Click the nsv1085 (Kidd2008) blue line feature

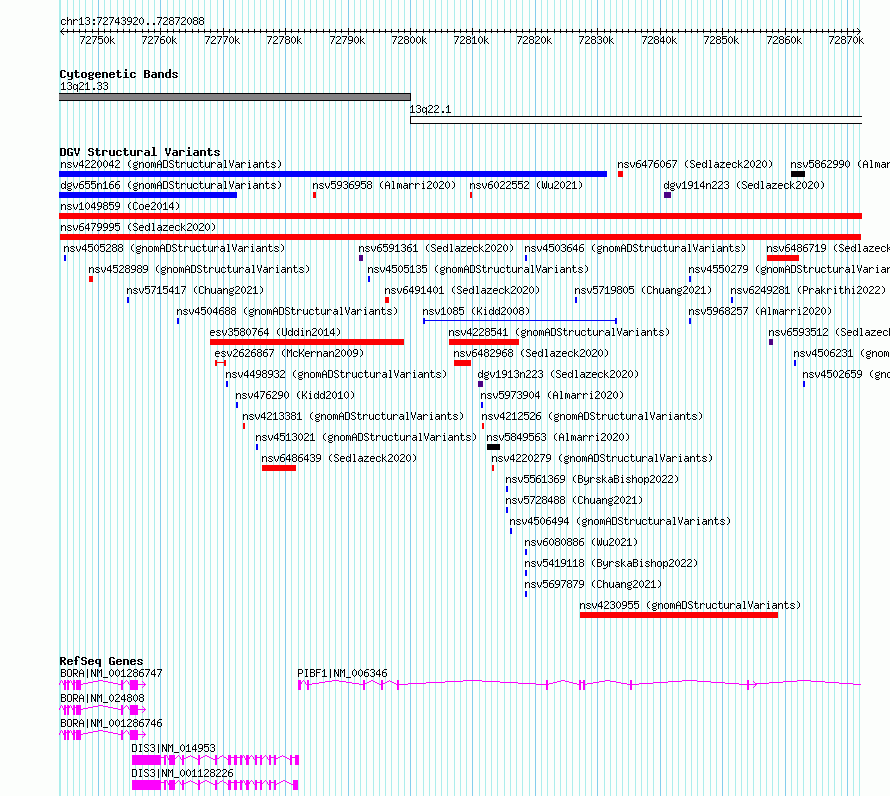[x=520, y=321]
